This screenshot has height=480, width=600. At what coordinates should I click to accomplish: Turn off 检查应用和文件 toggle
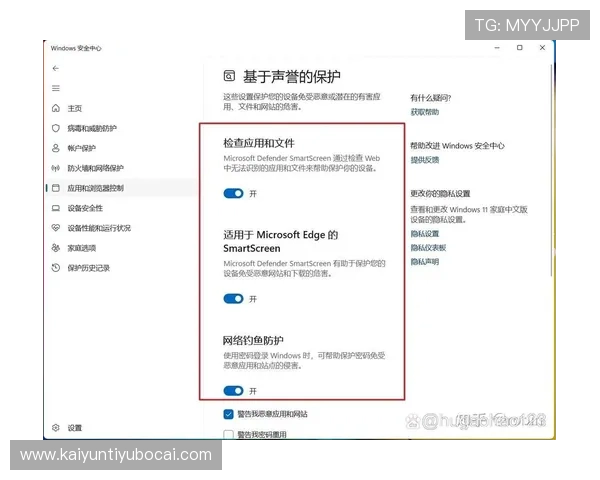coord(233,193)
